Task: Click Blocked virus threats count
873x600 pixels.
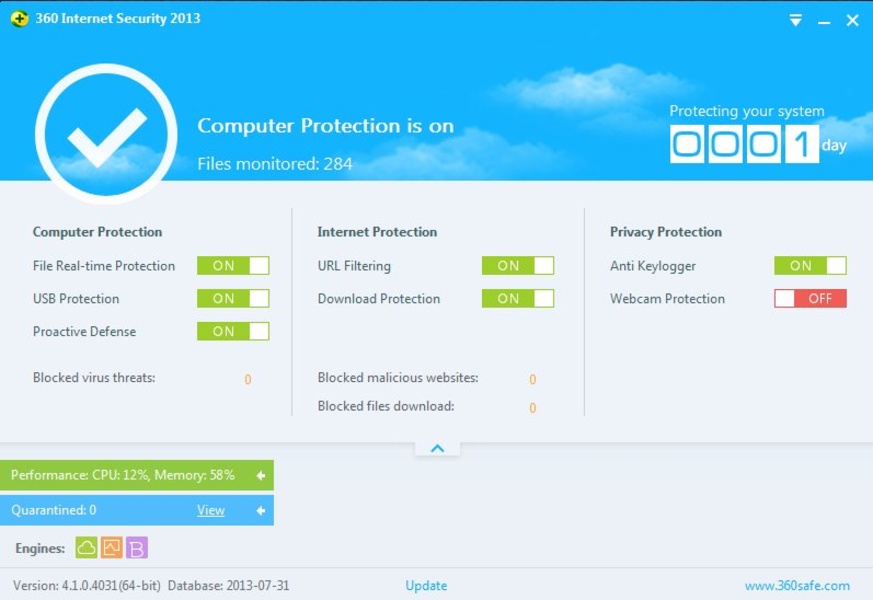Action: click(248, 380)
